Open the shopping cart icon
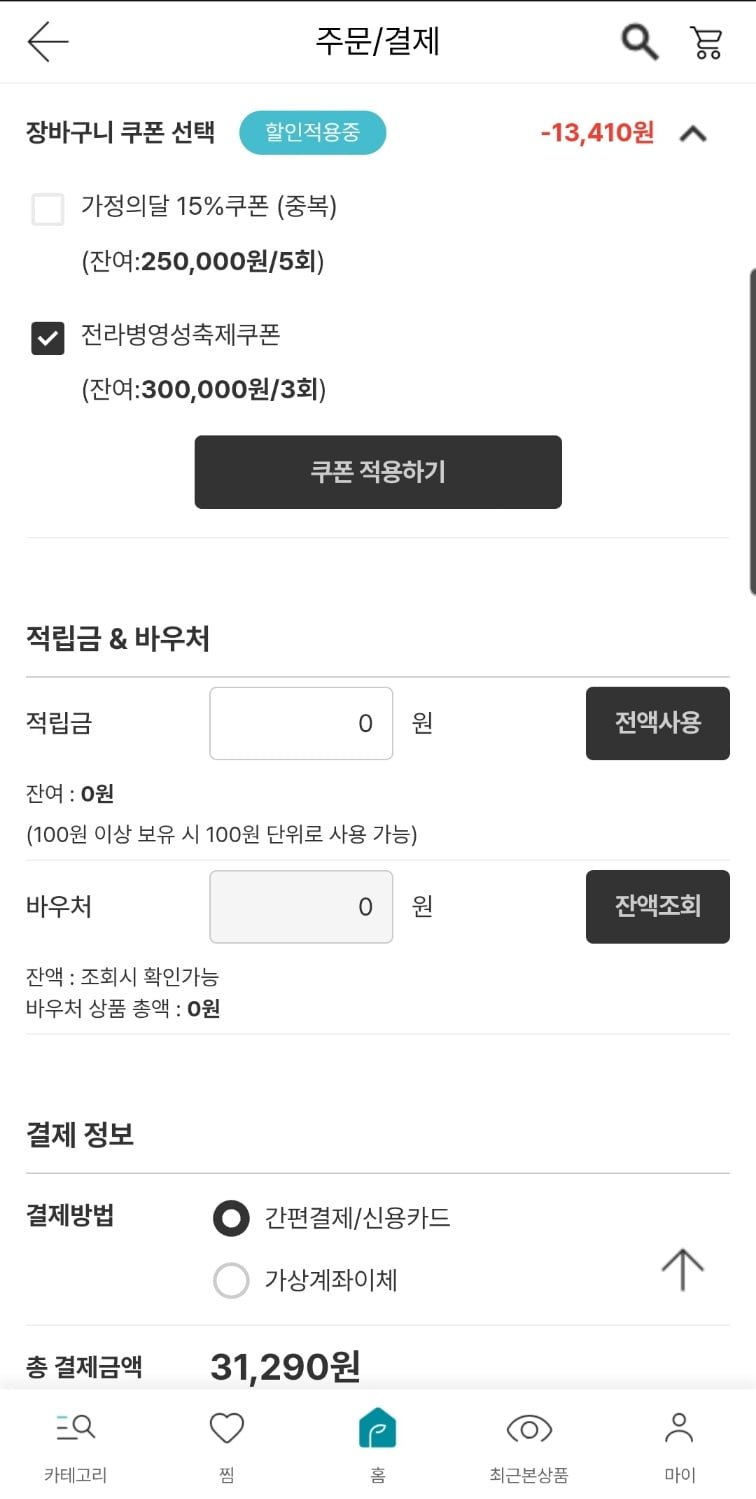The width and height of the screenshot is (756, 1499). click(x=706, y=42)
